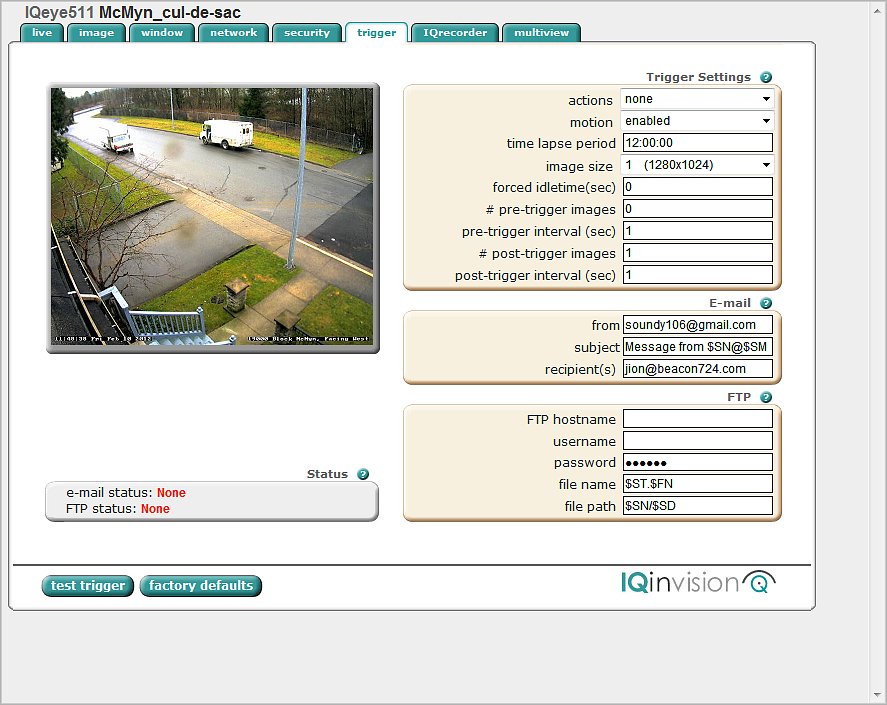Click the FTP file name field
887x705 pixels.
point(697,484)
